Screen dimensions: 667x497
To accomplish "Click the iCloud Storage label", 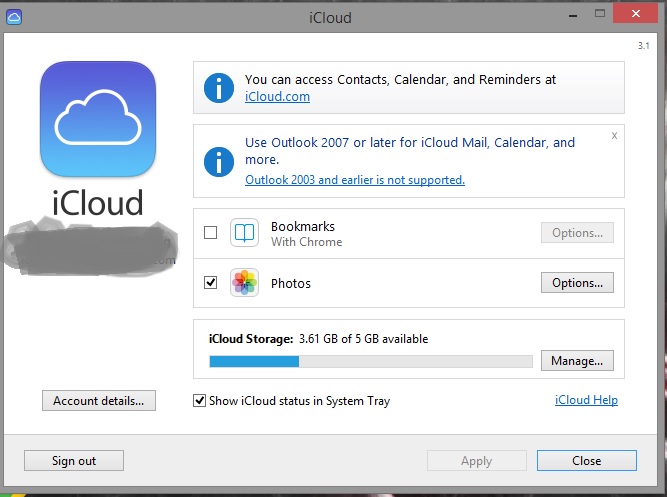I will coord(251,339).
